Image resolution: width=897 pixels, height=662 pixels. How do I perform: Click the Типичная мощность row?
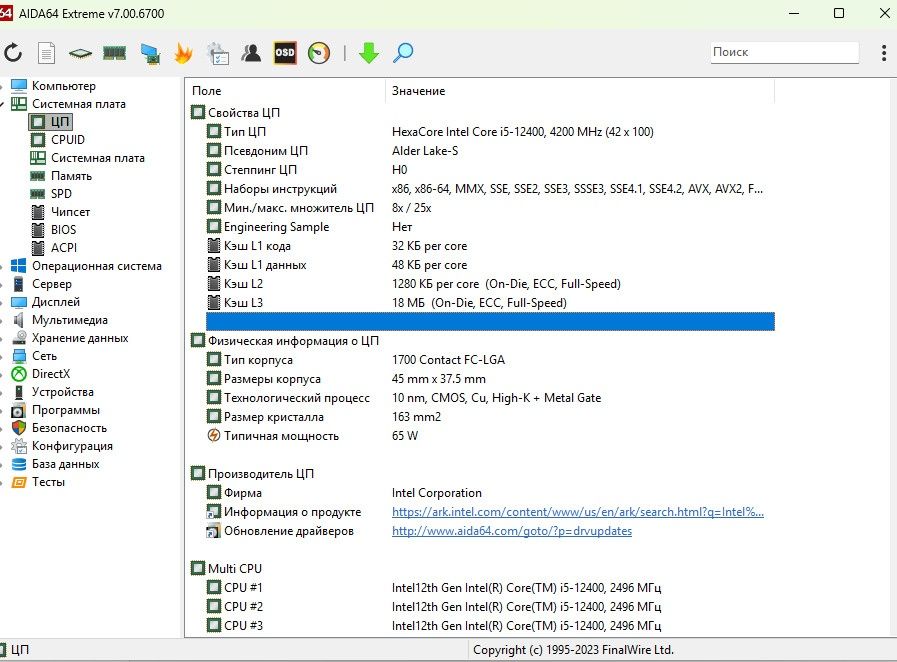click(x=490, y=436)
